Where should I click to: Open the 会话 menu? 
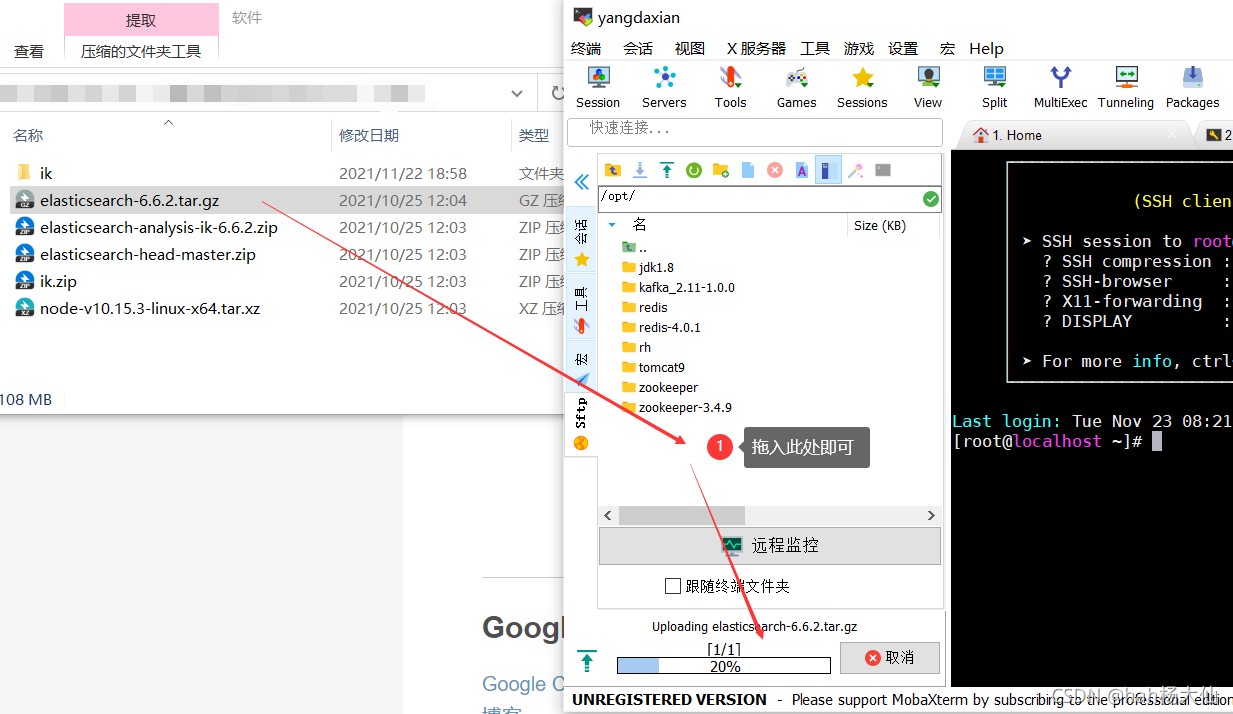(638, 48)
